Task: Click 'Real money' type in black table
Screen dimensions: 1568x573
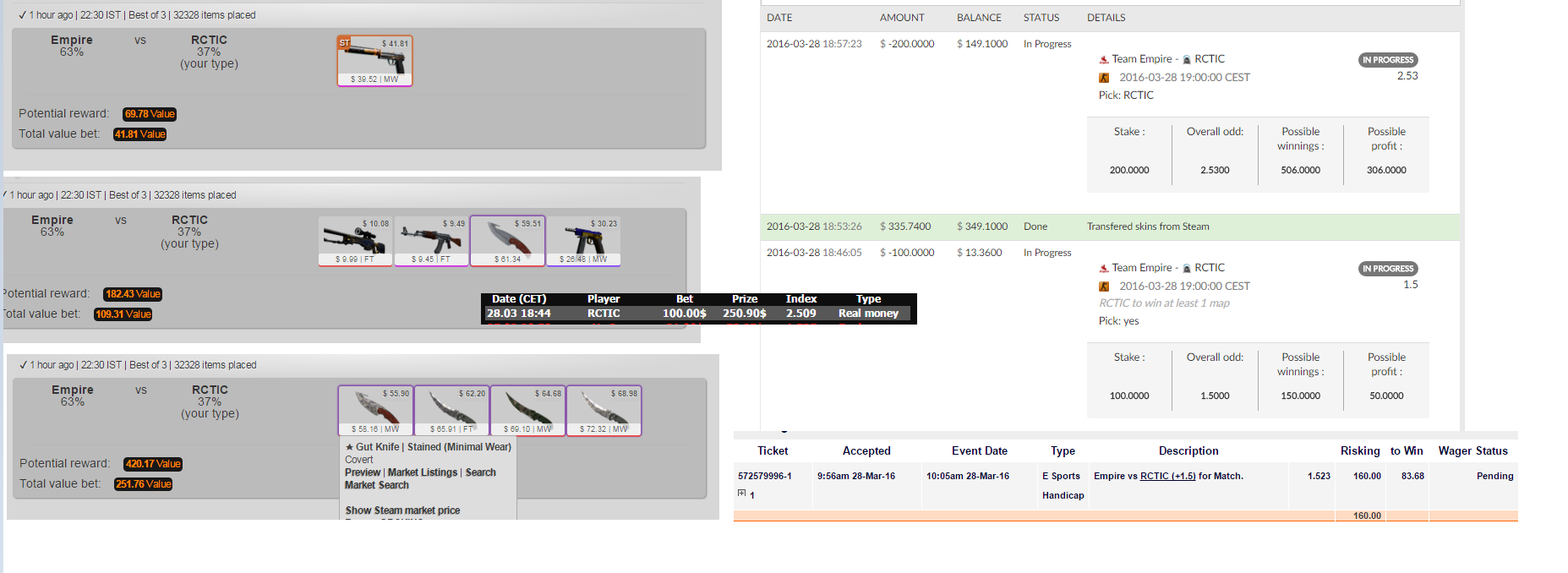Action: point(868,314)
